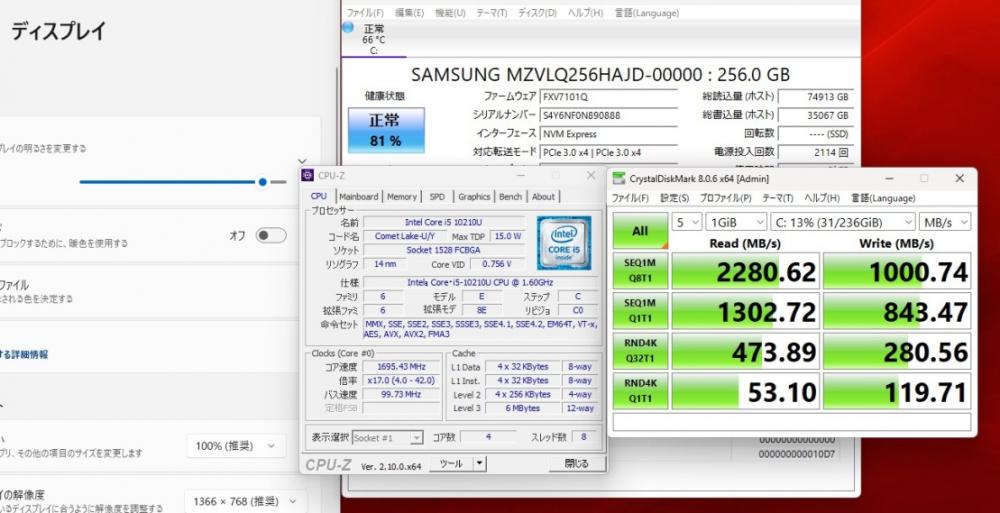1000x513 pixels.
Task: Open ファイル(F) menu in CrystalDiskInfo
Action: (365, 13)
